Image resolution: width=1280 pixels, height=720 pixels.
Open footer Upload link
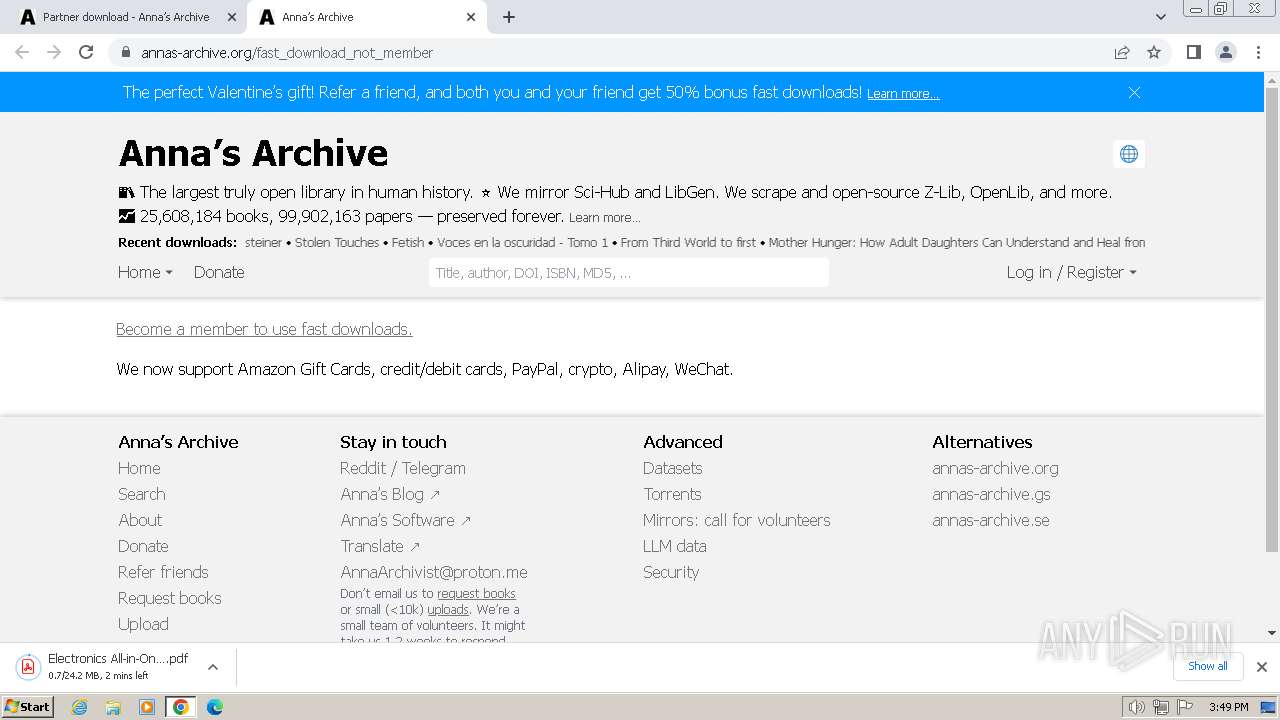[x=143, y=624]
